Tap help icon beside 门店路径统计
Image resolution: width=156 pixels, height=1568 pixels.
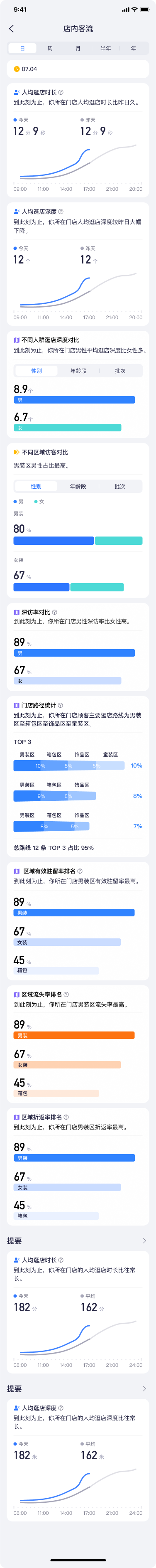click(60, 706)
